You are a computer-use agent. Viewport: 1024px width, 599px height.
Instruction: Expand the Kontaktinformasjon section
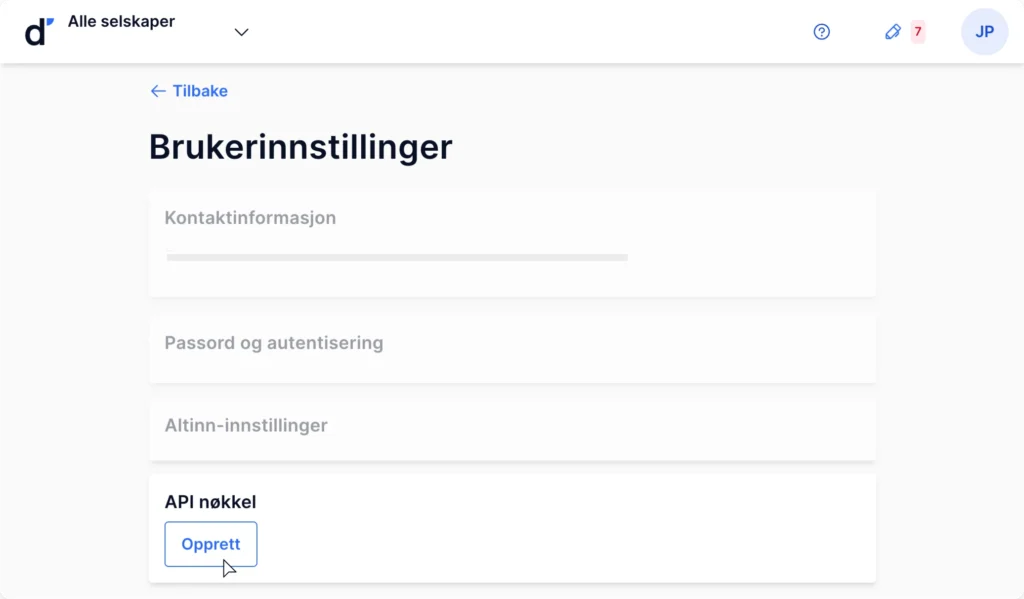[x=512, y=244]
